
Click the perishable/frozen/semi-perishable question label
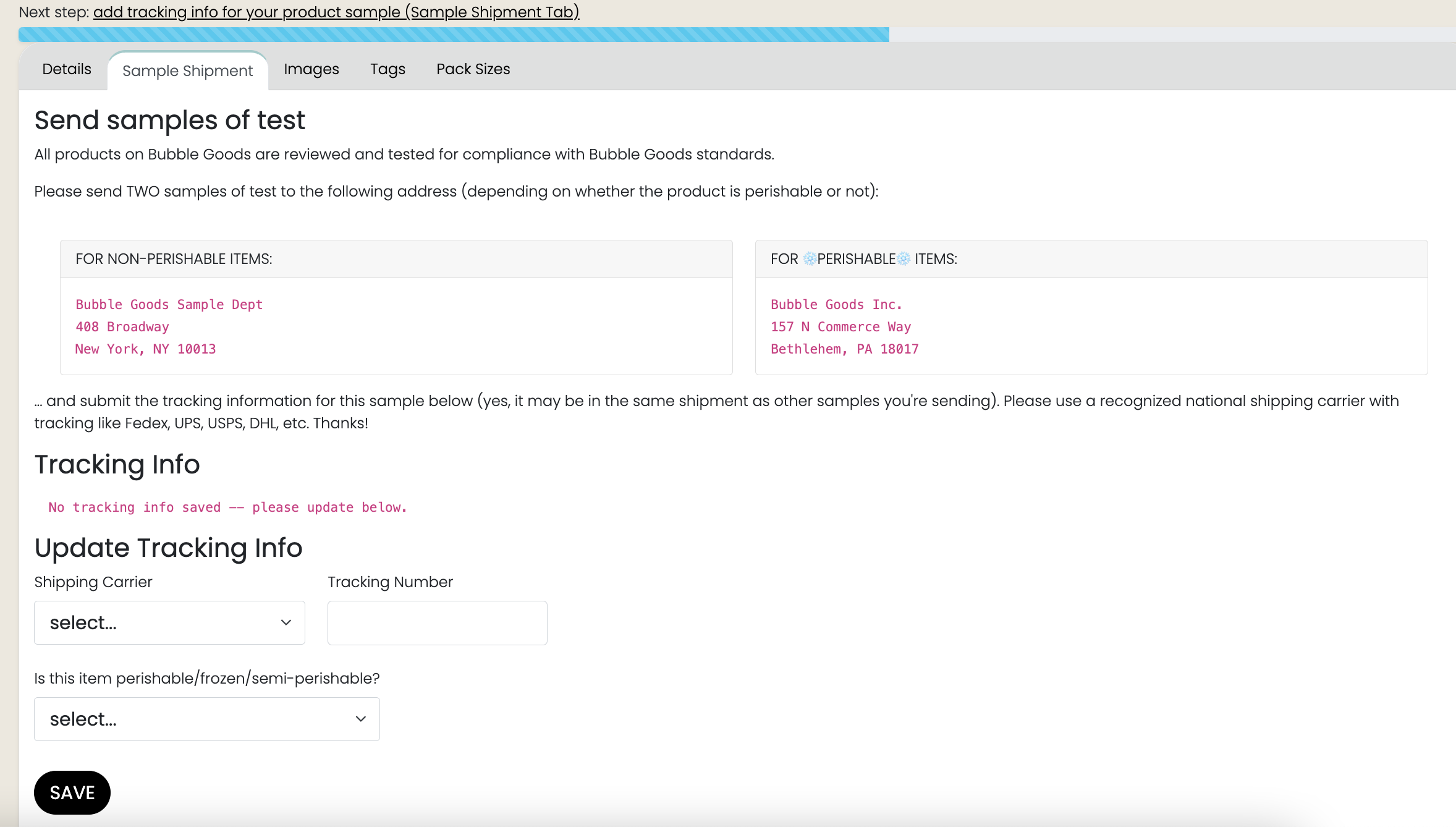(x=207, y=679)
